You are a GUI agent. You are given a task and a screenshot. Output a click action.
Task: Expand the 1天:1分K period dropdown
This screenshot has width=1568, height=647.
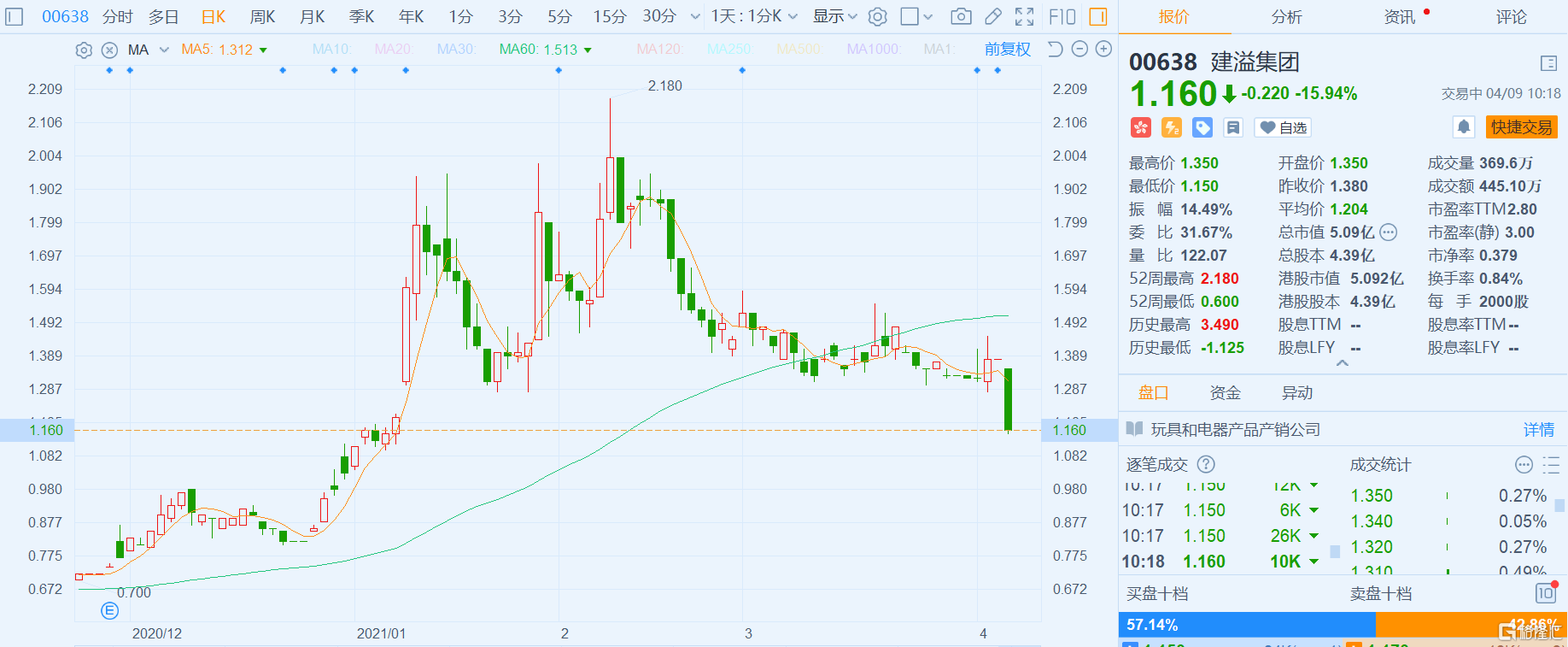pyautogui.click(x=753, y=16)
